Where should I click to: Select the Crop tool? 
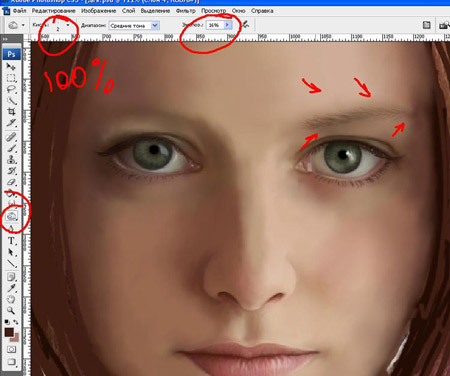11,112
